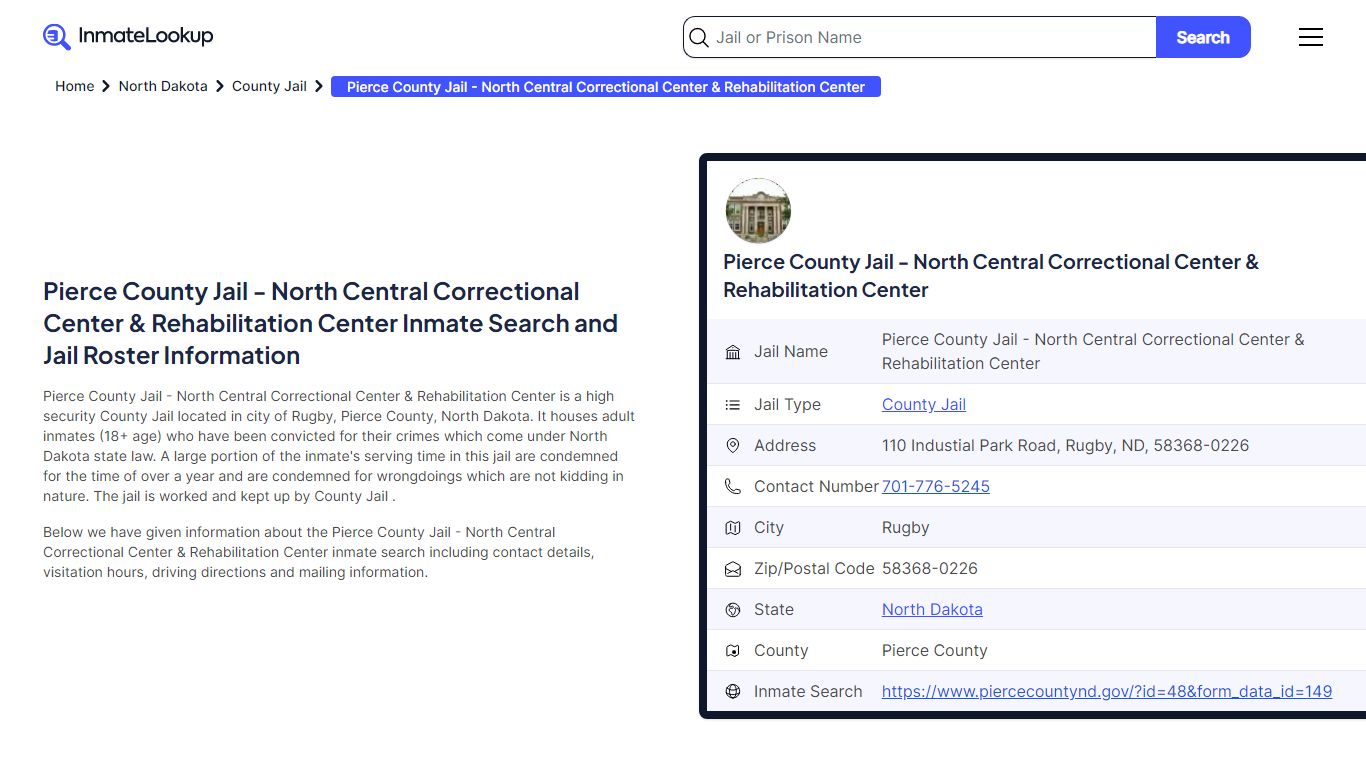Click the zip value '58368-0226'
Viewport: 1366px width, 768px height.
(x=930, y=569)
